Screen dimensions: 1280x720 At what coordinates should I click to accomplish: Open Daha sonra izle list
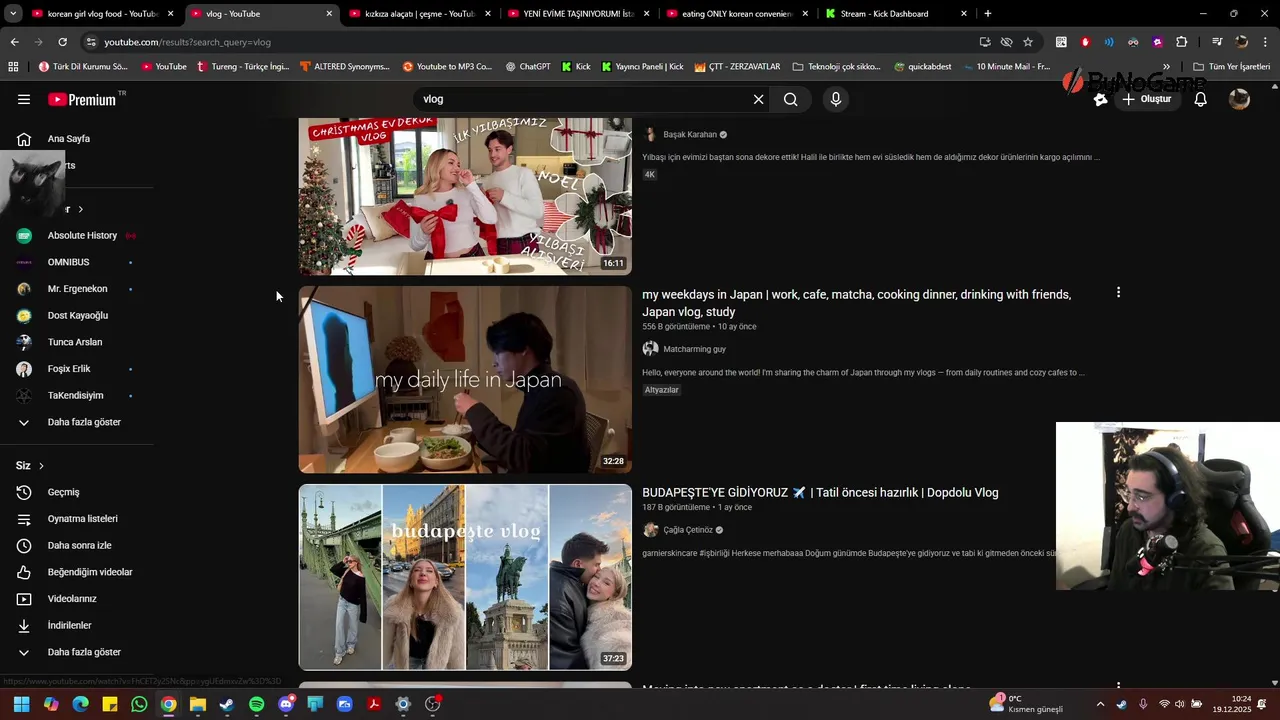click(x=80, y=545)
